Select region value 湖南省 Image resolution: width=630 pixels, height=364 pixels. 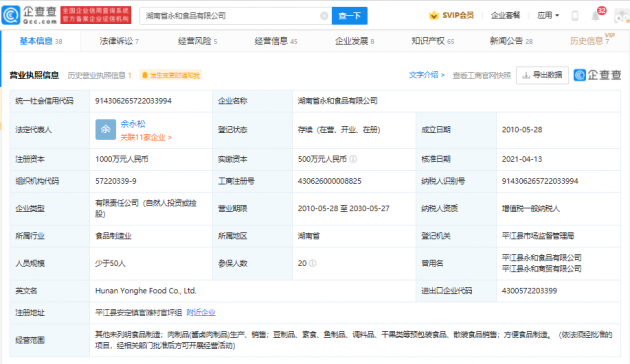pyautogui.click(x=309, y=236)
